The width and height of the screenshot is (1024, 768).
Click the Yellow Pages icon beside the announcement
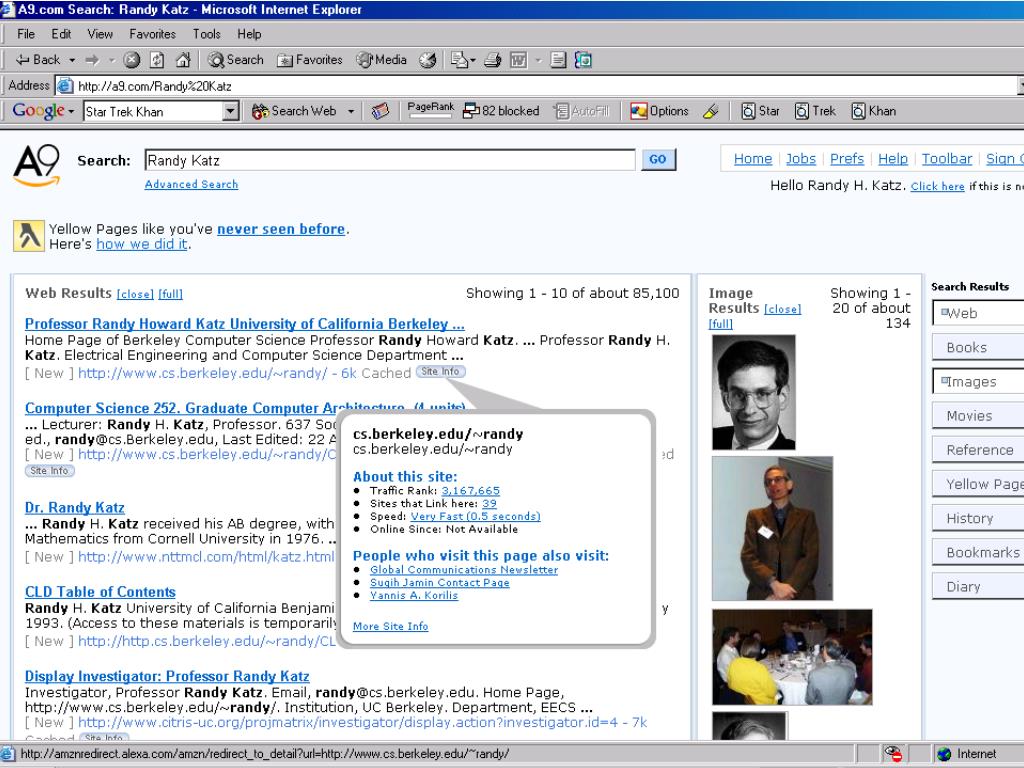tap(29, 236)
